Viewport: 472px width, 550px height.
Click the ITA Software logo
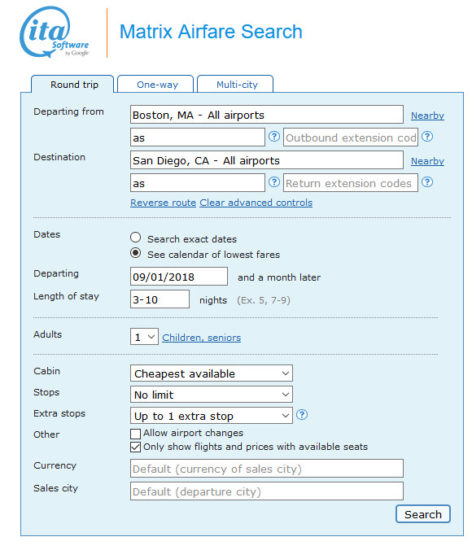click(54, 32)
